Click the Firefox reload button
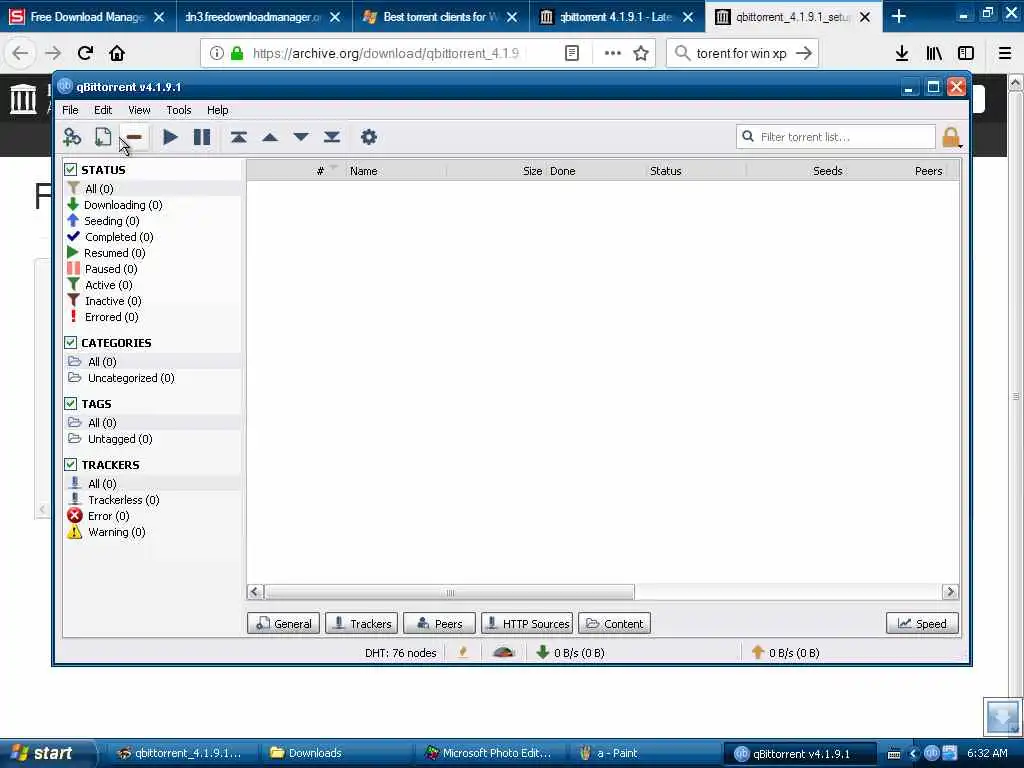Image resolution: width=1024 pixels, height=768 pixels. (85, 53)
